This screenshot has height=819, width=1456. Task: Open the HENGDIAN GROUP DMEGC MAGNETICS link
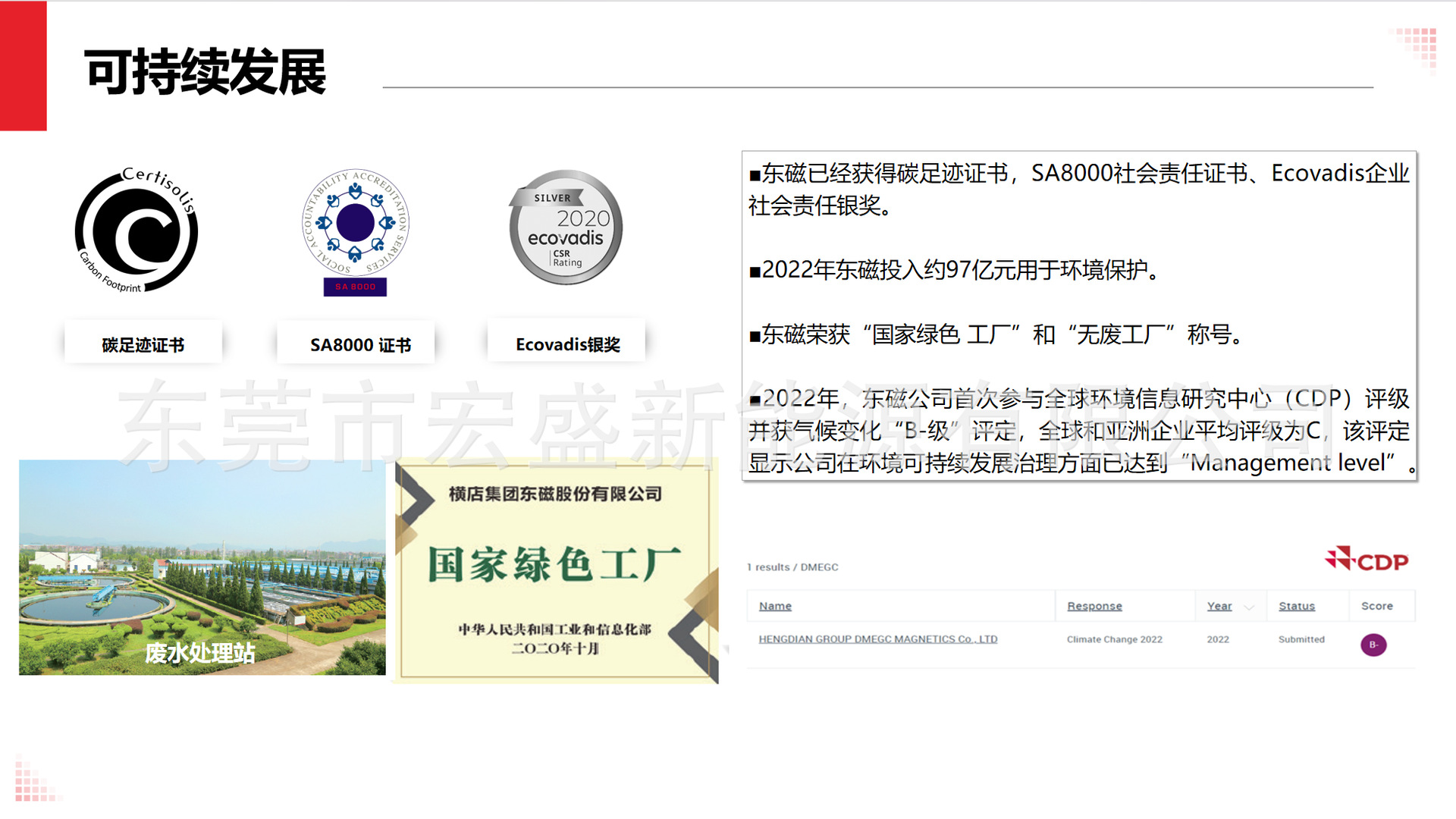[x=877, y=639]
